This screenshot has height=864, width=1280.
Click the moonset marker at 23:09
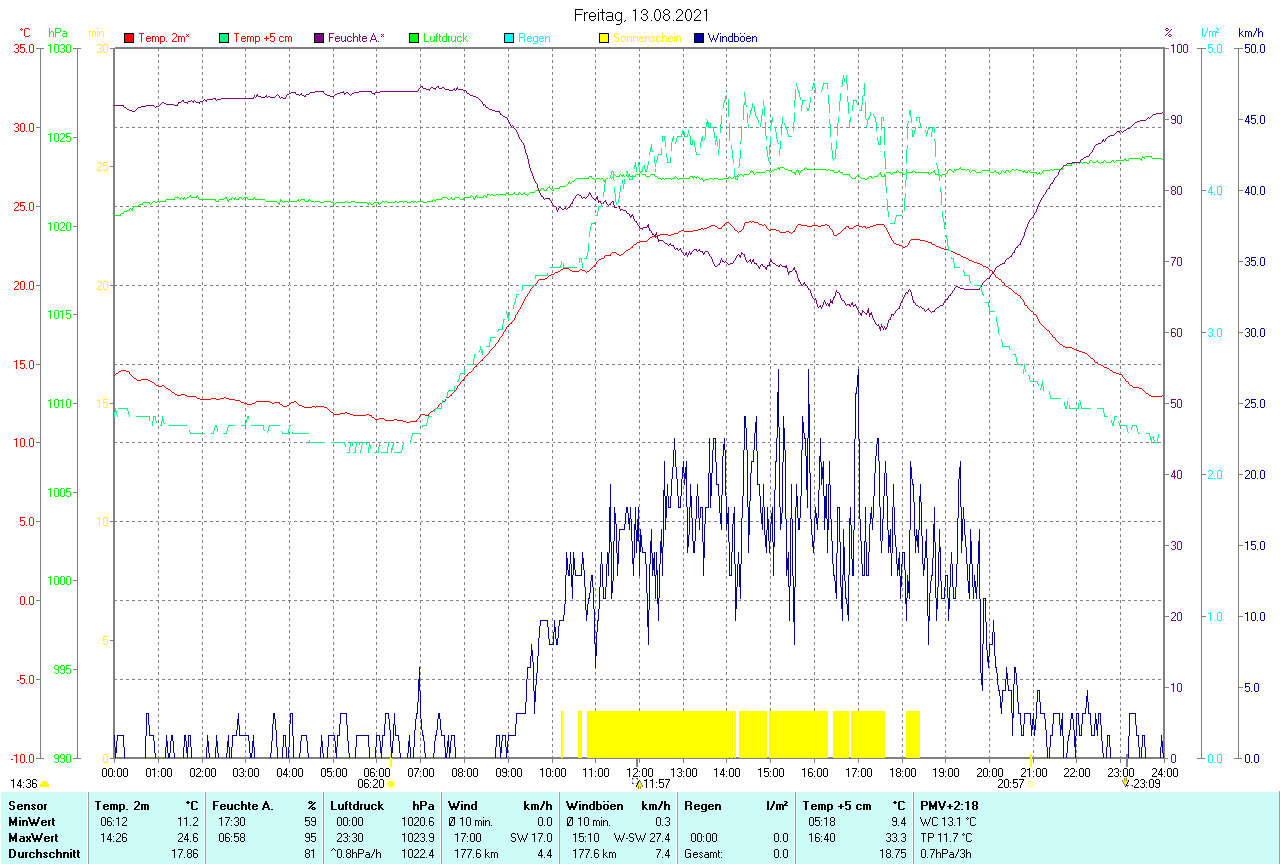[1126, 784]
